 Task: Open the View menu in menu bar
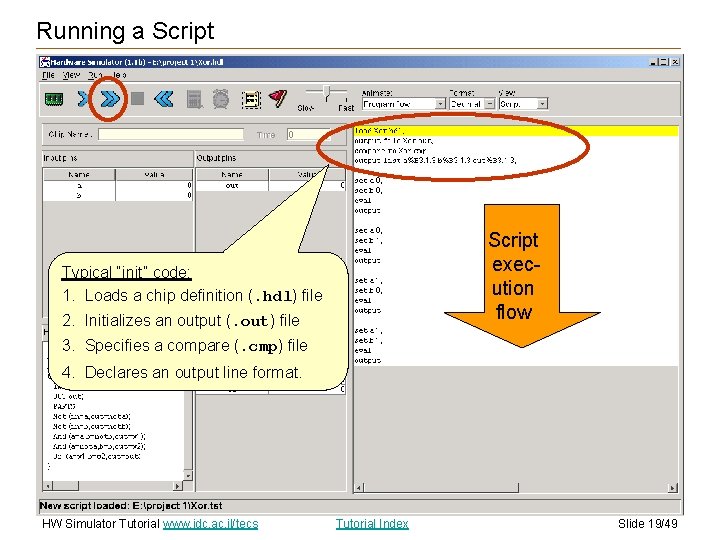pos(71,75)
